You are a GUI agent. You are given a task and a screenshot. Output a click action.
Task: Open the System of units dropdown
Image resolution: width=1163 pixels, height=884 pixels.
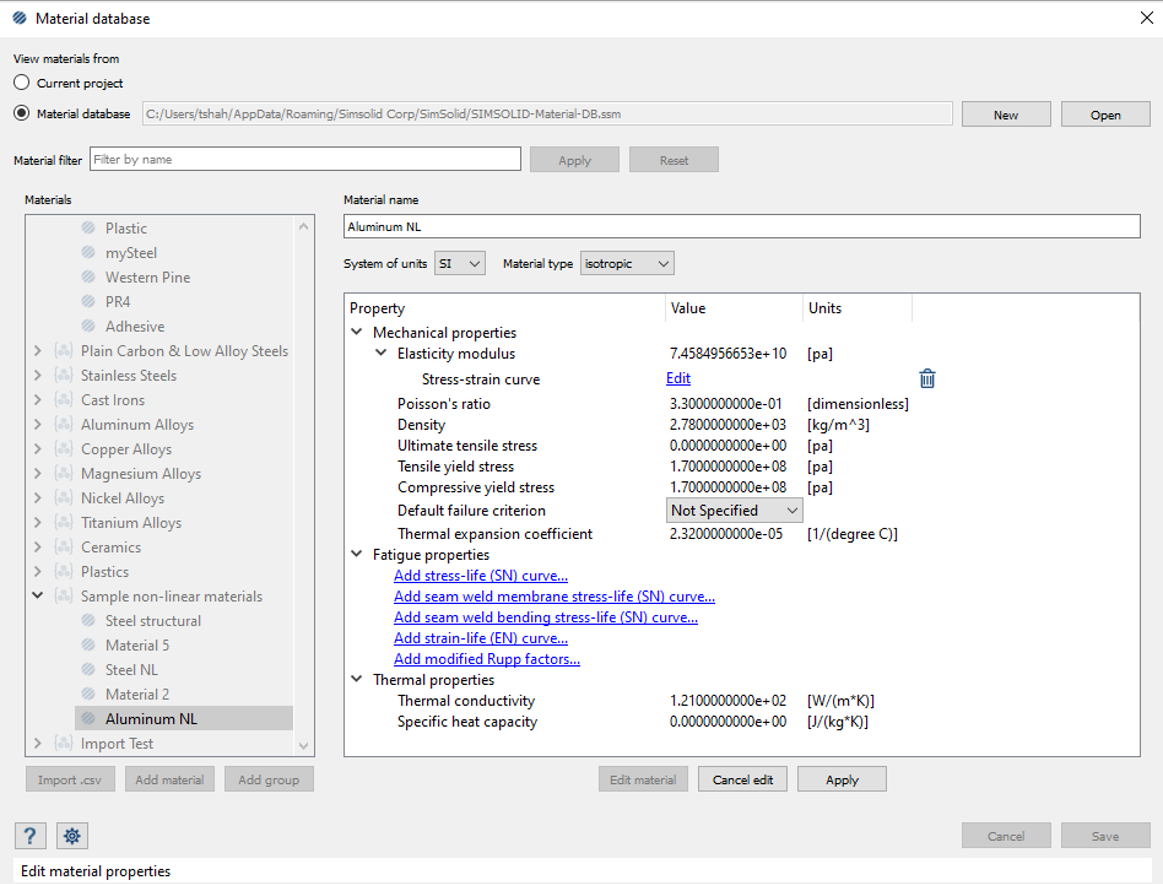[x=460, y=264]
